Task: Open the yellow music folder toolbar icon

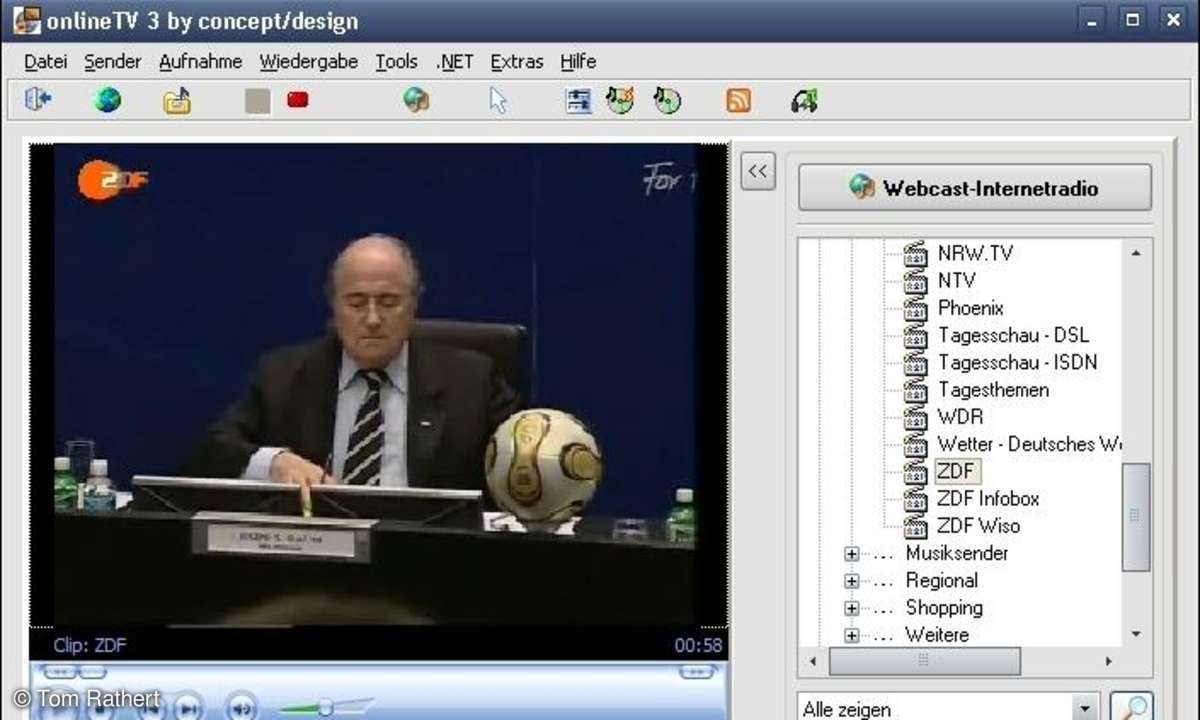Action: (x=177, y=101)
